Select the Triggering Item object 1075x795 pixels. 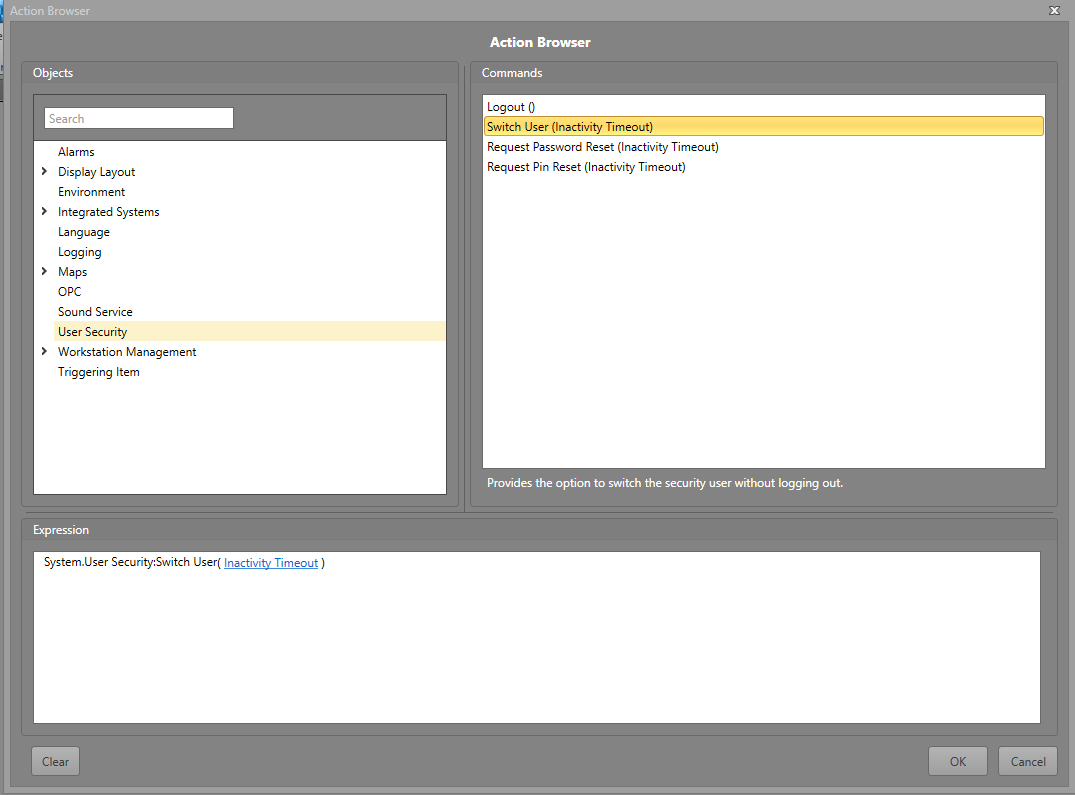pos(98,372)
